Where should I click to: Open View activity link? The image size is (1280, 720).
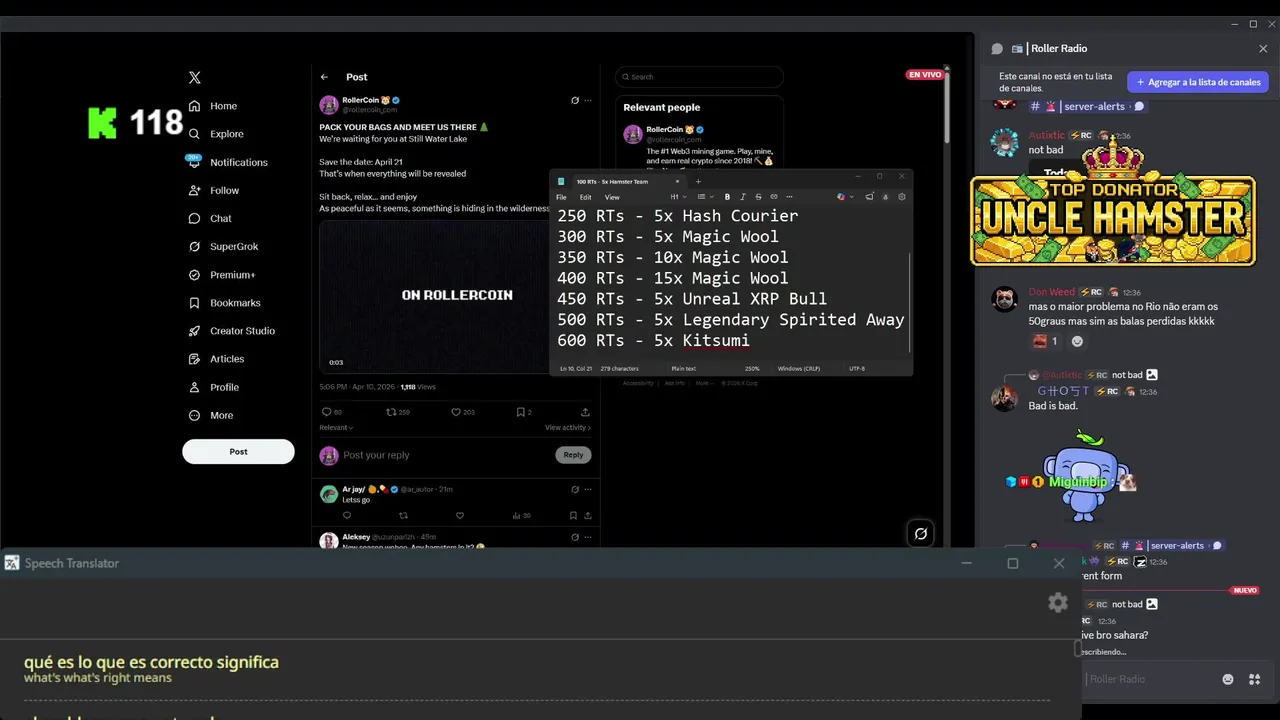(x=567, y=428)
